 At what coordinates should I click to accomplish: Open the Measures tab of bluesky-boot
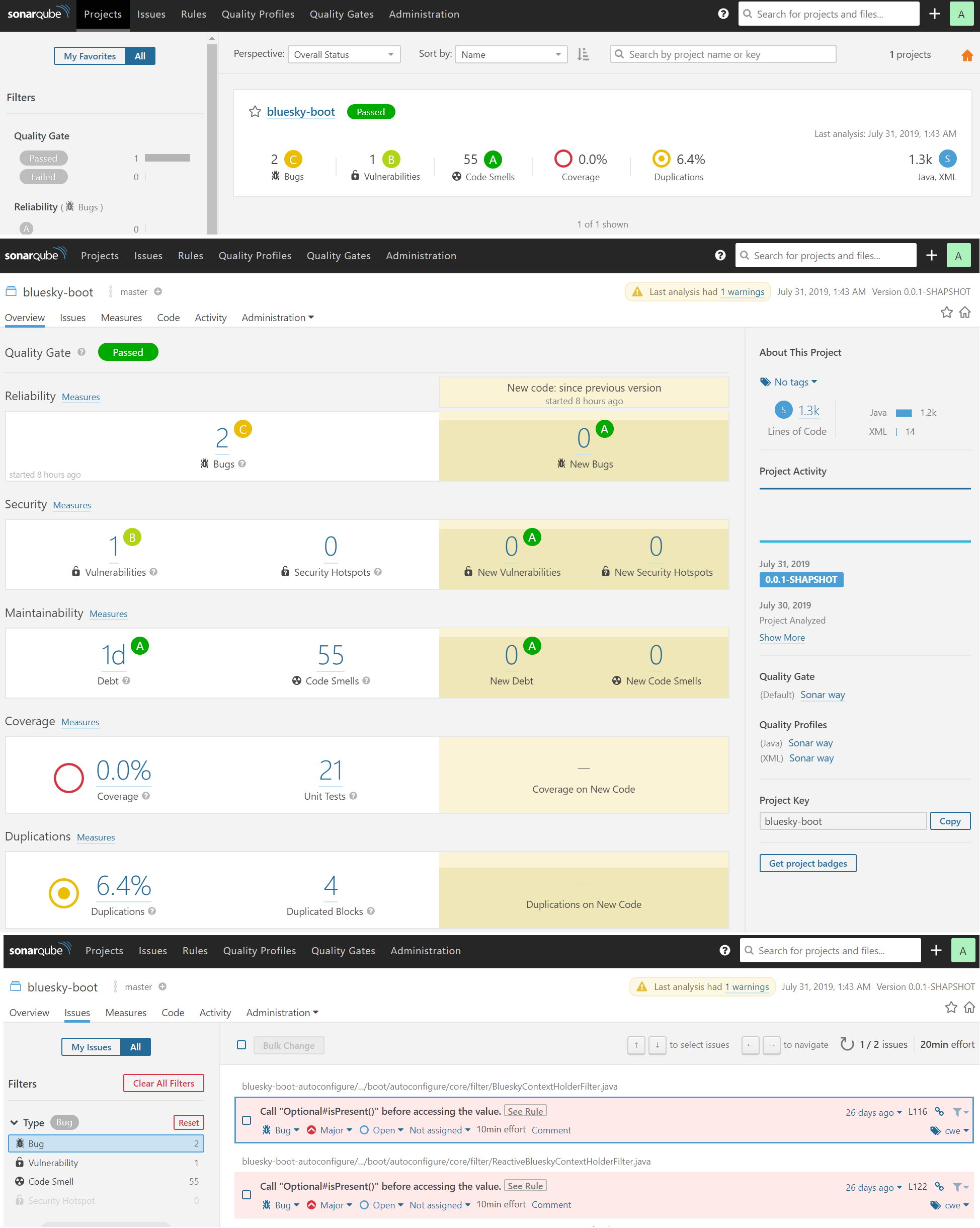(x=121, y=317)
